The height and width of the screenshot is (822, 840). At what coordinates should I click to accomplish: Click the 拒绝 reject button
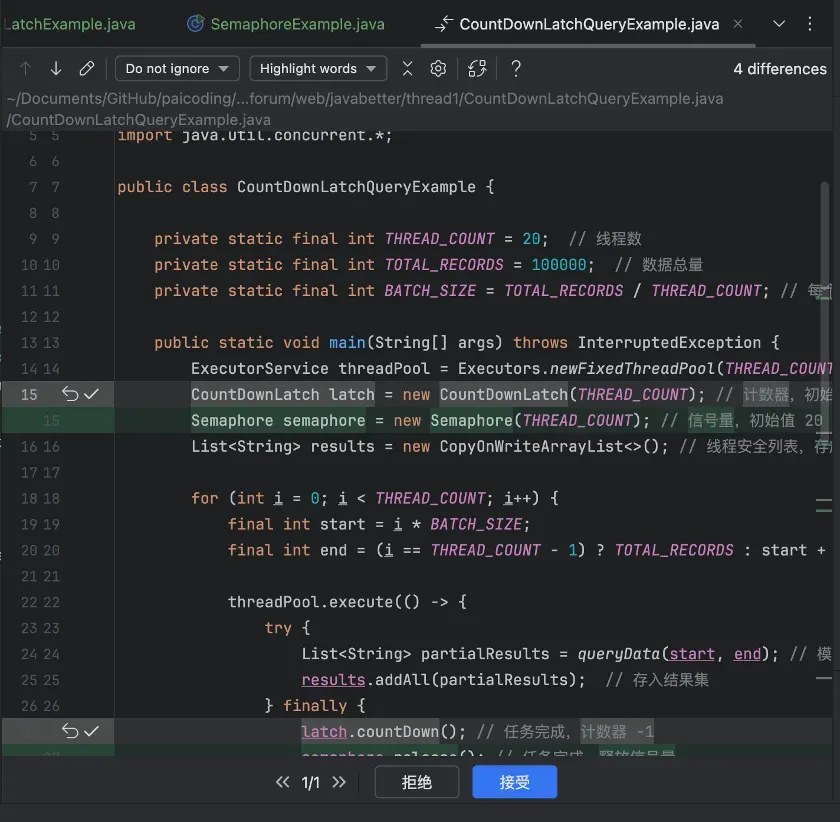(x=416, y=782)
